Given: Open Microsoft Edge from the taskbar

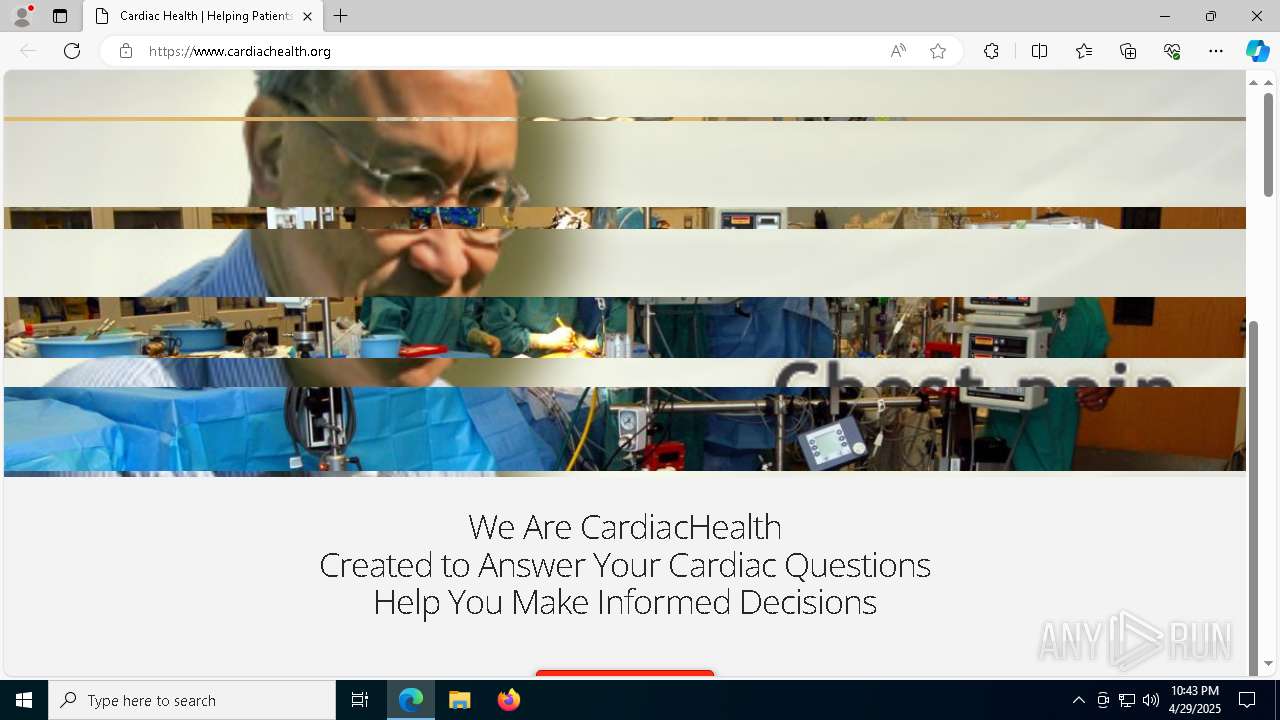Looking at the screenshot, I should [411, 700].
